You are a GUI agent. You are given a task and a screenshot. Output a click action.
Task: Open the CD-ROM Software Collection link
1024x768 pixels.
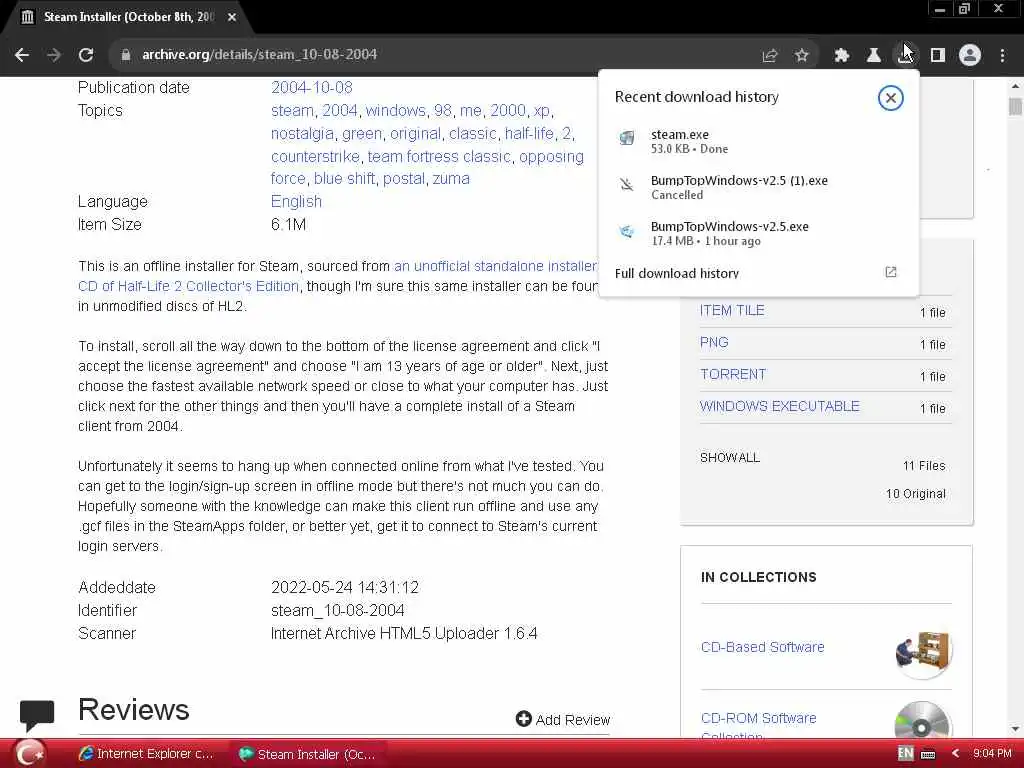pos(758,726)
